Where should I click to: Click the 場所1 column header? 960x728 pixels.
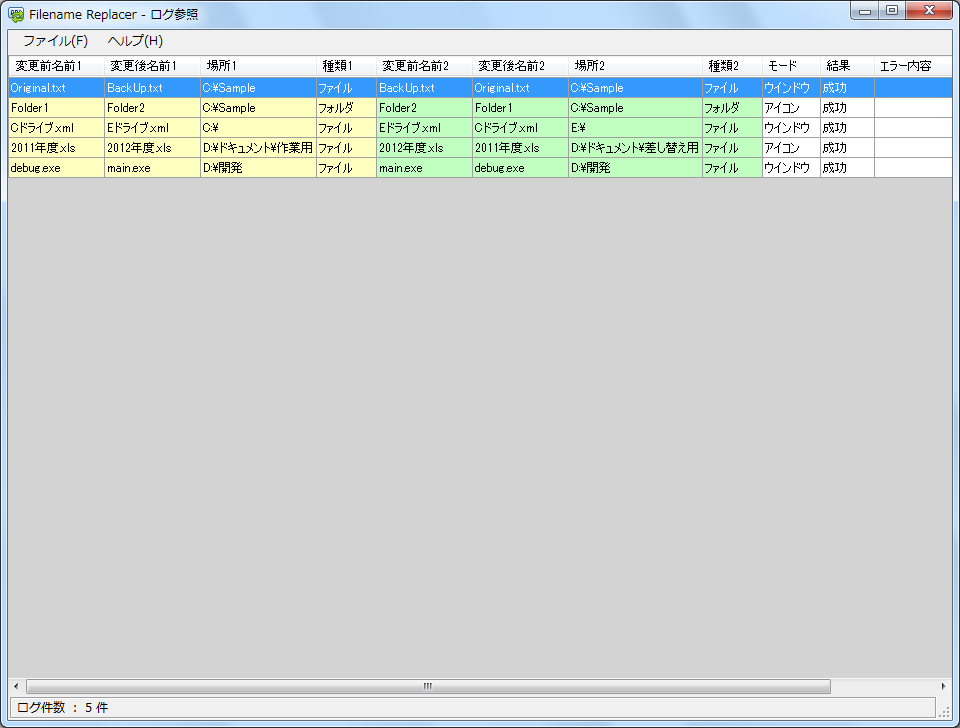(222, 66)
